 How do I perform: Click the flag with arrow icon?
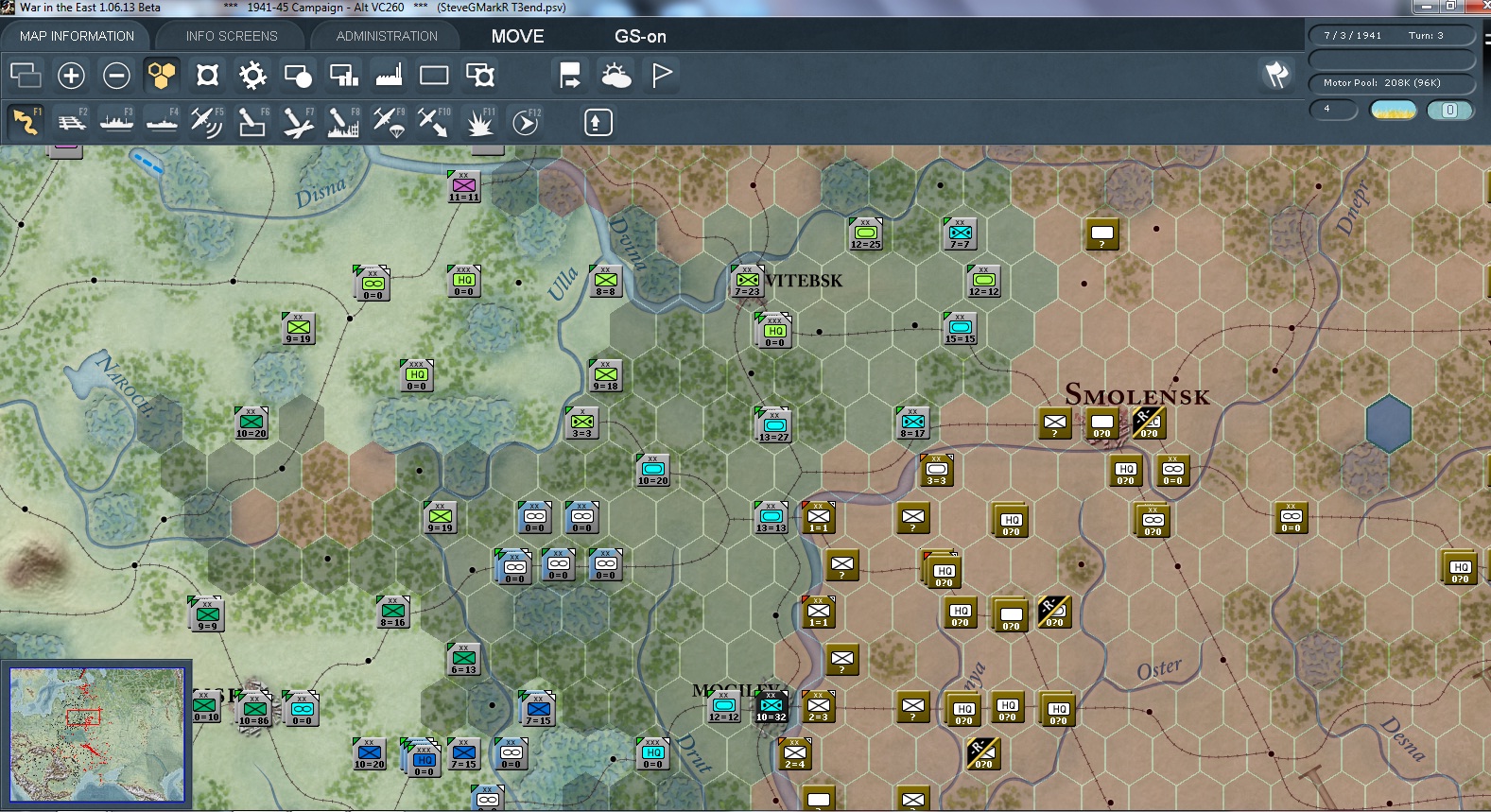tap(570, 75)
